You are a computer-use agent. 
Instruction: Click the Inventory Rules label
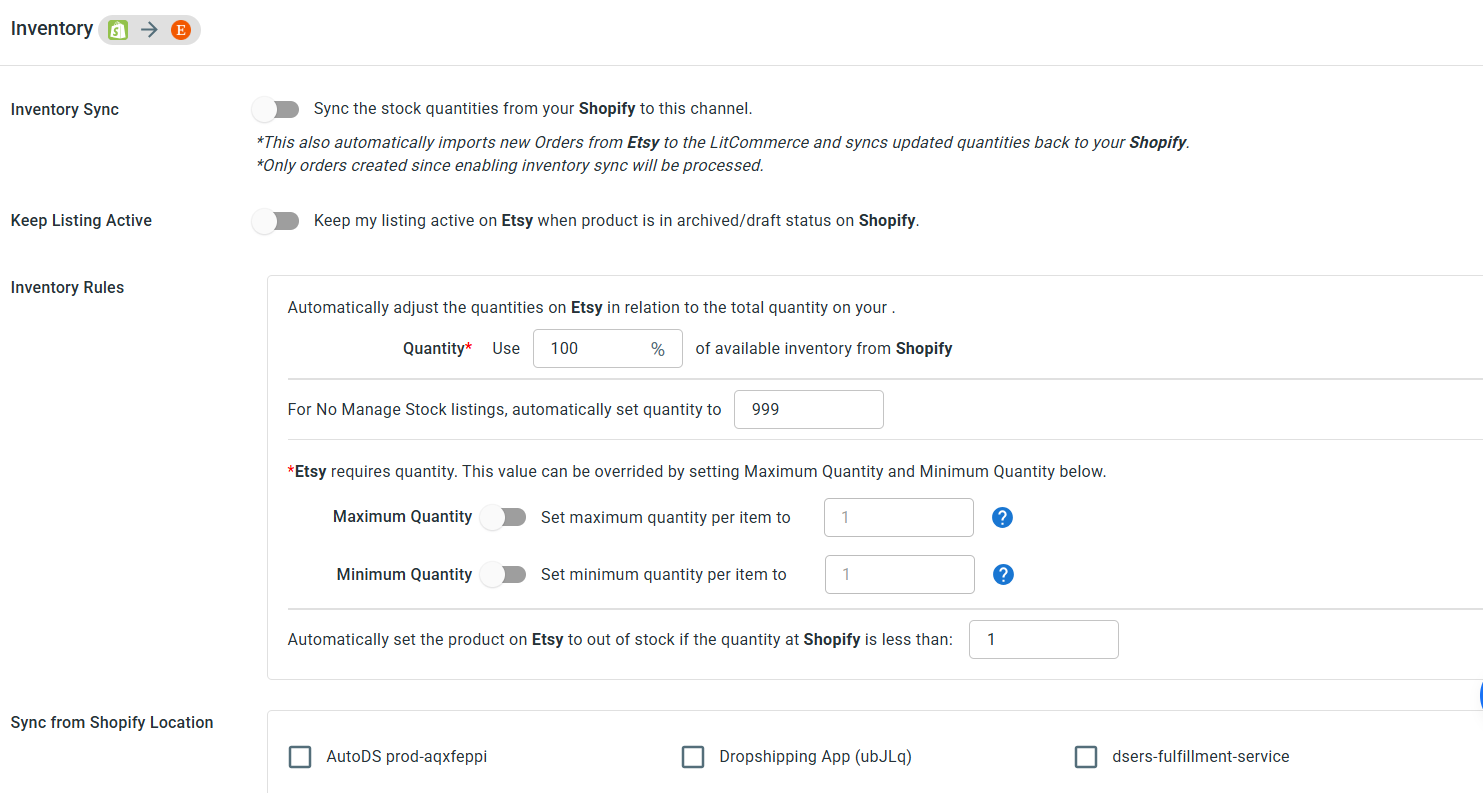tap(67, 288)
